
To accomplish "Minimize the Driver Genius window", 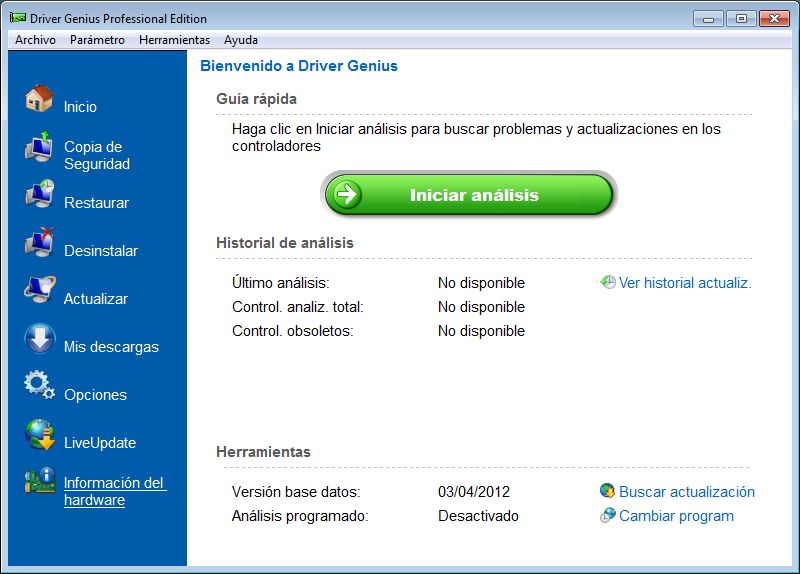I will (708, 19).
